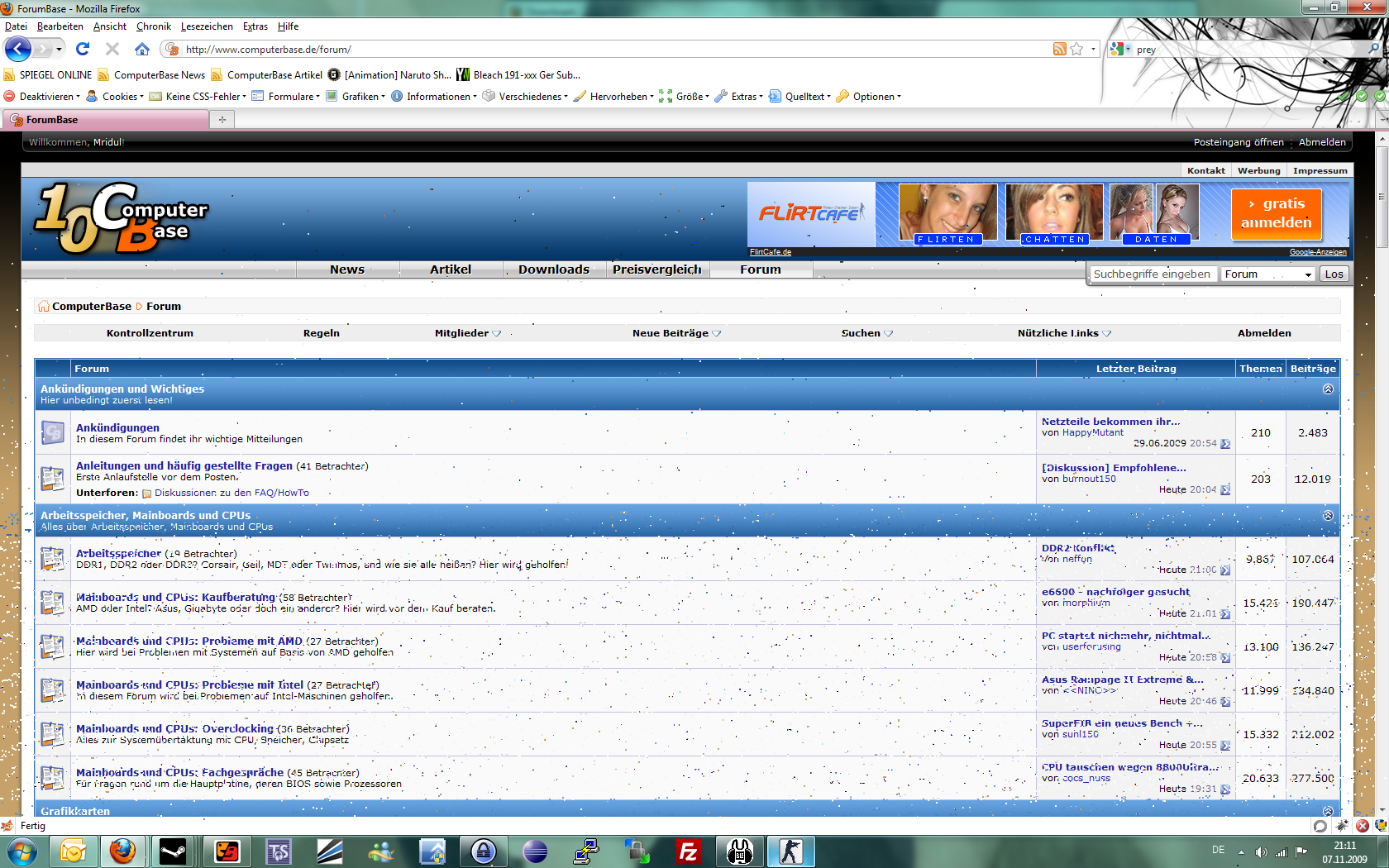
Task: Click the ComputerBase 10 logo
Action: pos(122,218)
